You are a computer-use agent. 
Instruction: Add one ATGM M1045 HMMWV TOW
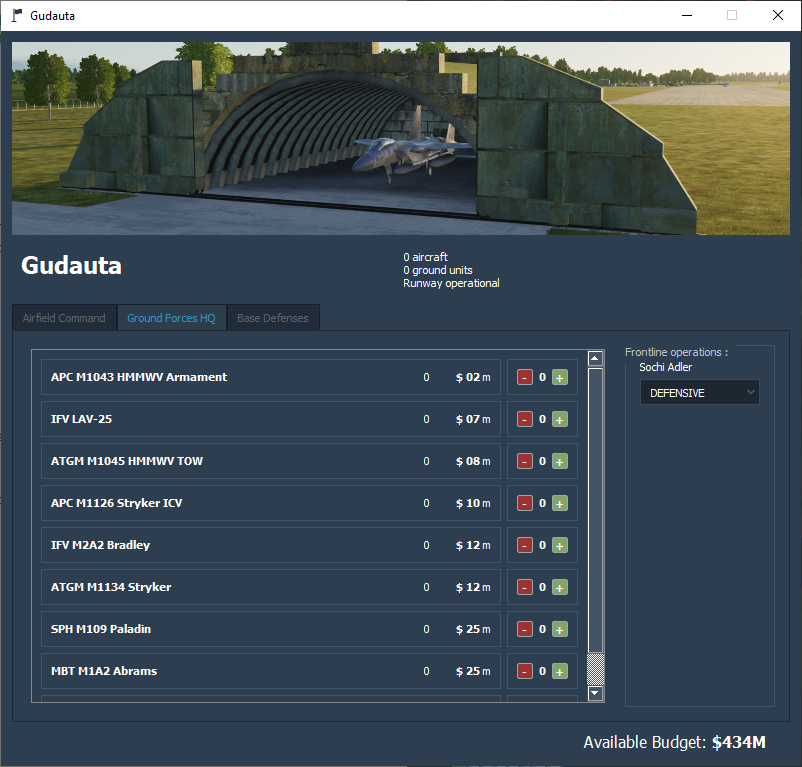(x=559, y=461)
